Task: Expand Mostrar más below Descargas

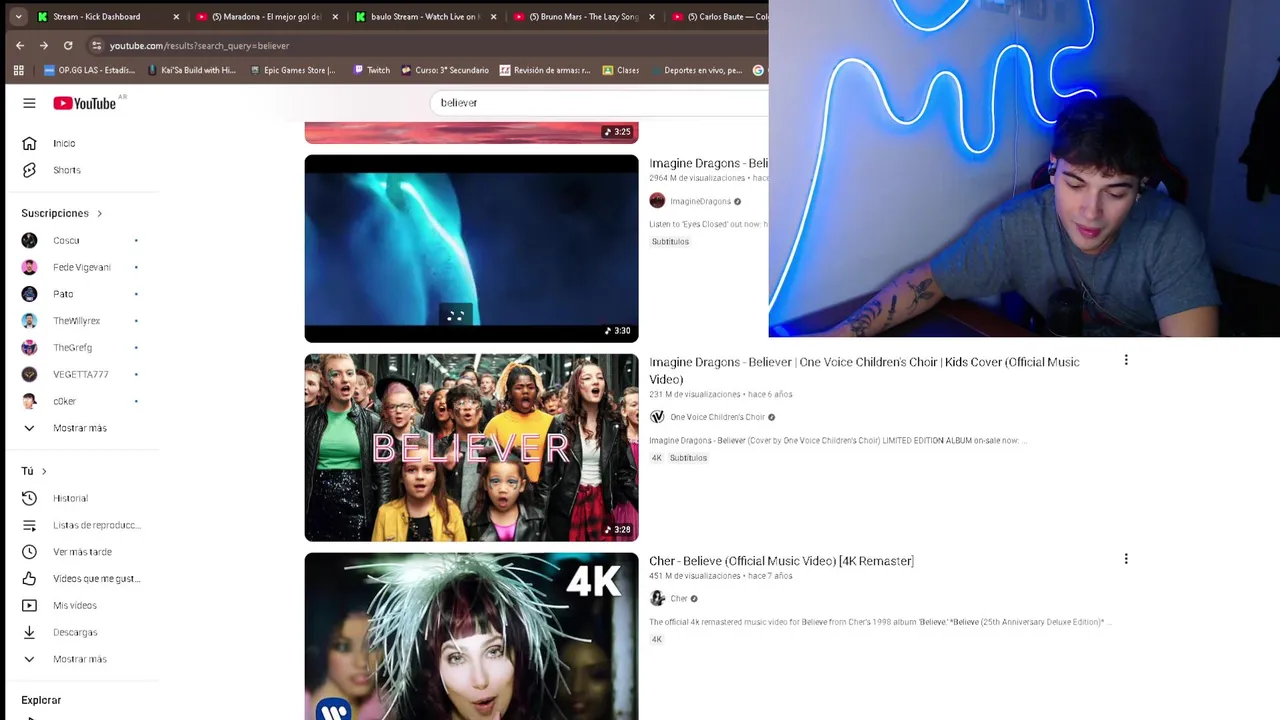Action: [80, 659]
